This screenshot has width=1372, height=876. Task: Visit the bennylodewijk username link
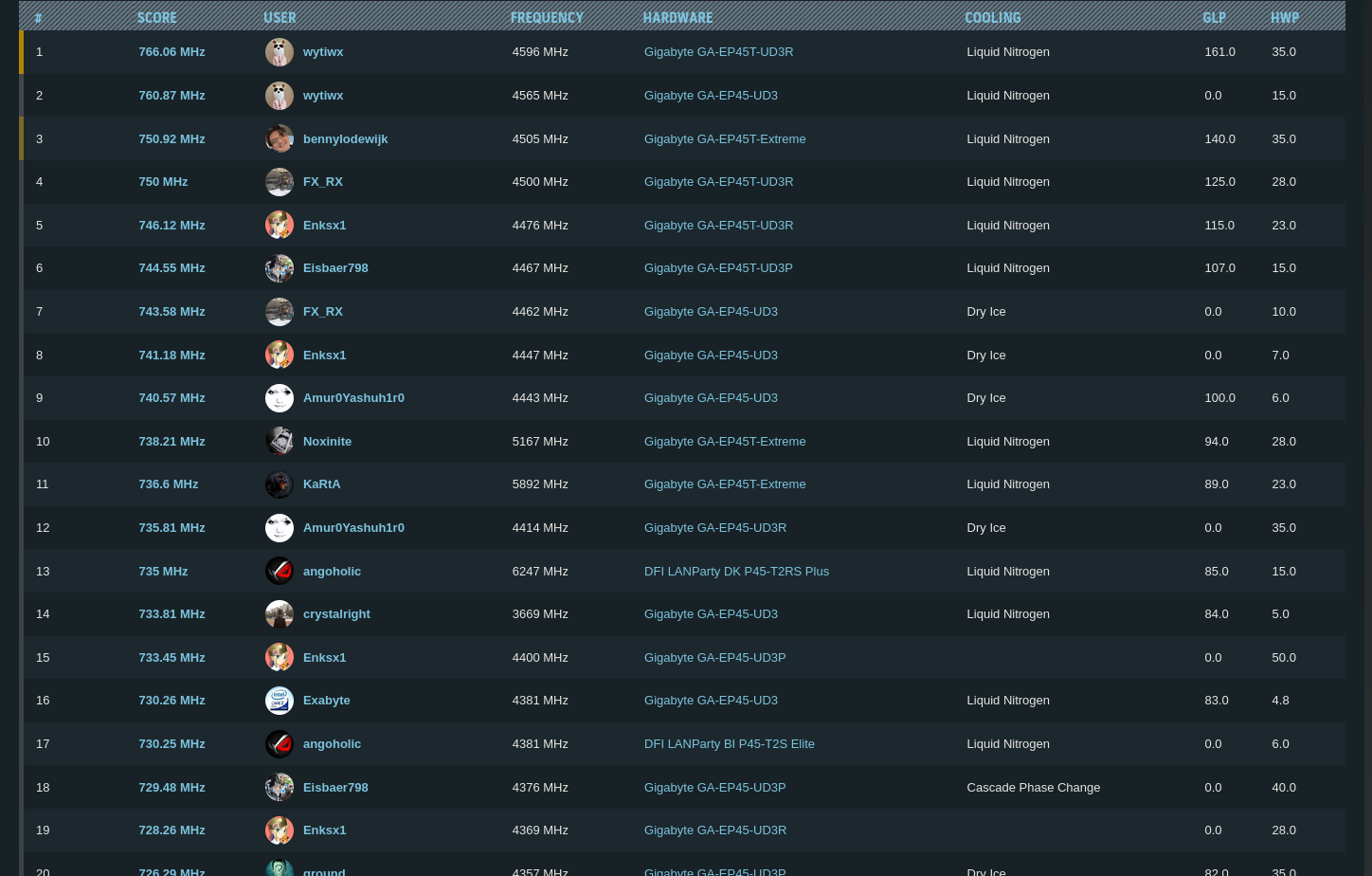click(345, 138)
